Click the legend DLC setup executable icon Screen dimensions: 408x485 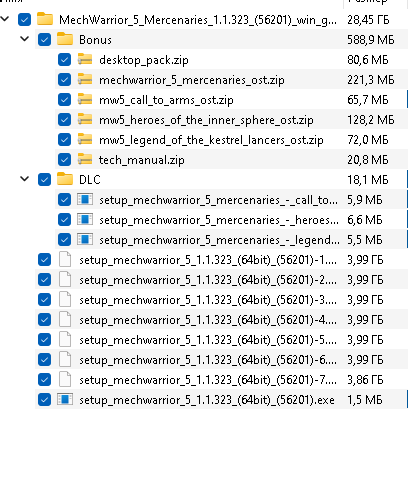(x=85, y=239)
